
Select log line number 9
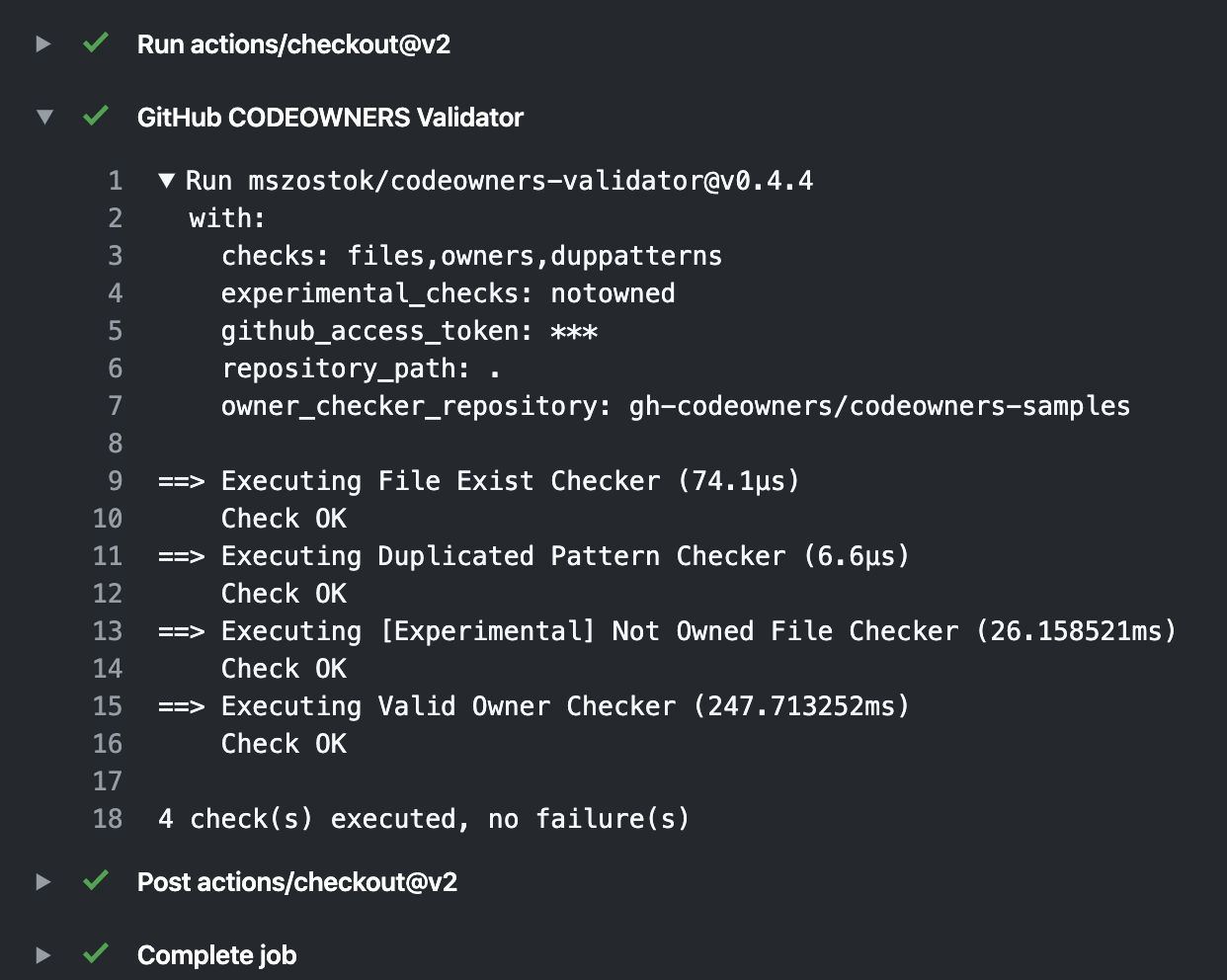pos(116,481)
